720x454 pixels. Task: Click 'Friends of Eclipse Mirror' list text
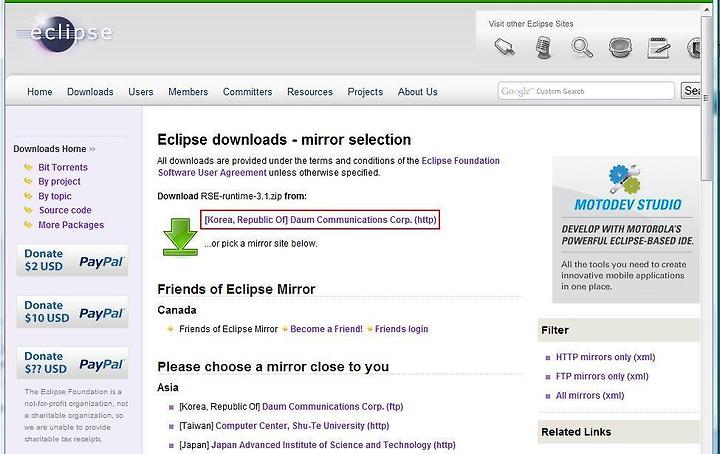[228, 329]
